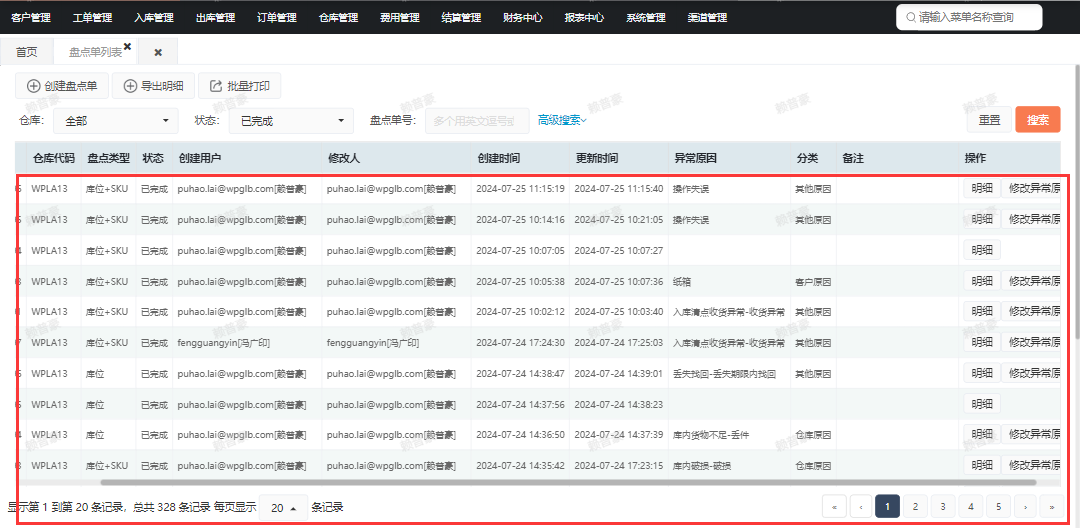Go to page 2
Viewport: 1080px width, 528px height.
(x=915, y=507)
